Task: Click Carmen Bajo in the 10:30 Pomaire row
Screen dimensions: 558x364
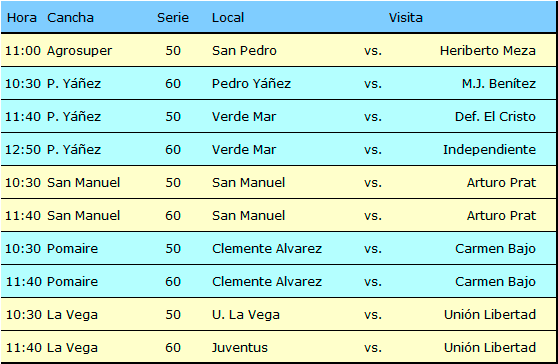Action: coord(495,248)
